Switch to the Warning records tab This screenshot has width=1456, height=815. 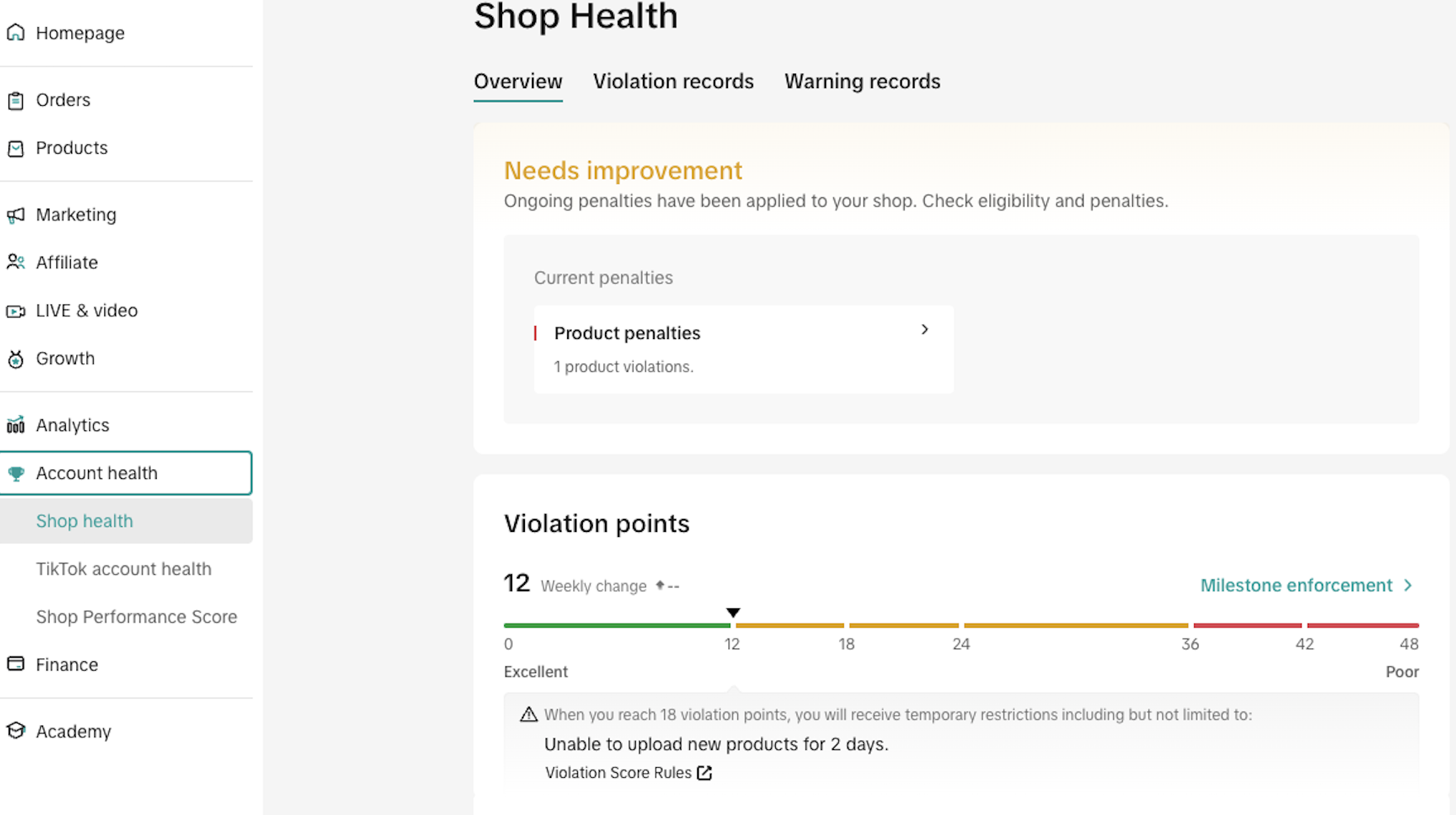(x=862, y=81)
